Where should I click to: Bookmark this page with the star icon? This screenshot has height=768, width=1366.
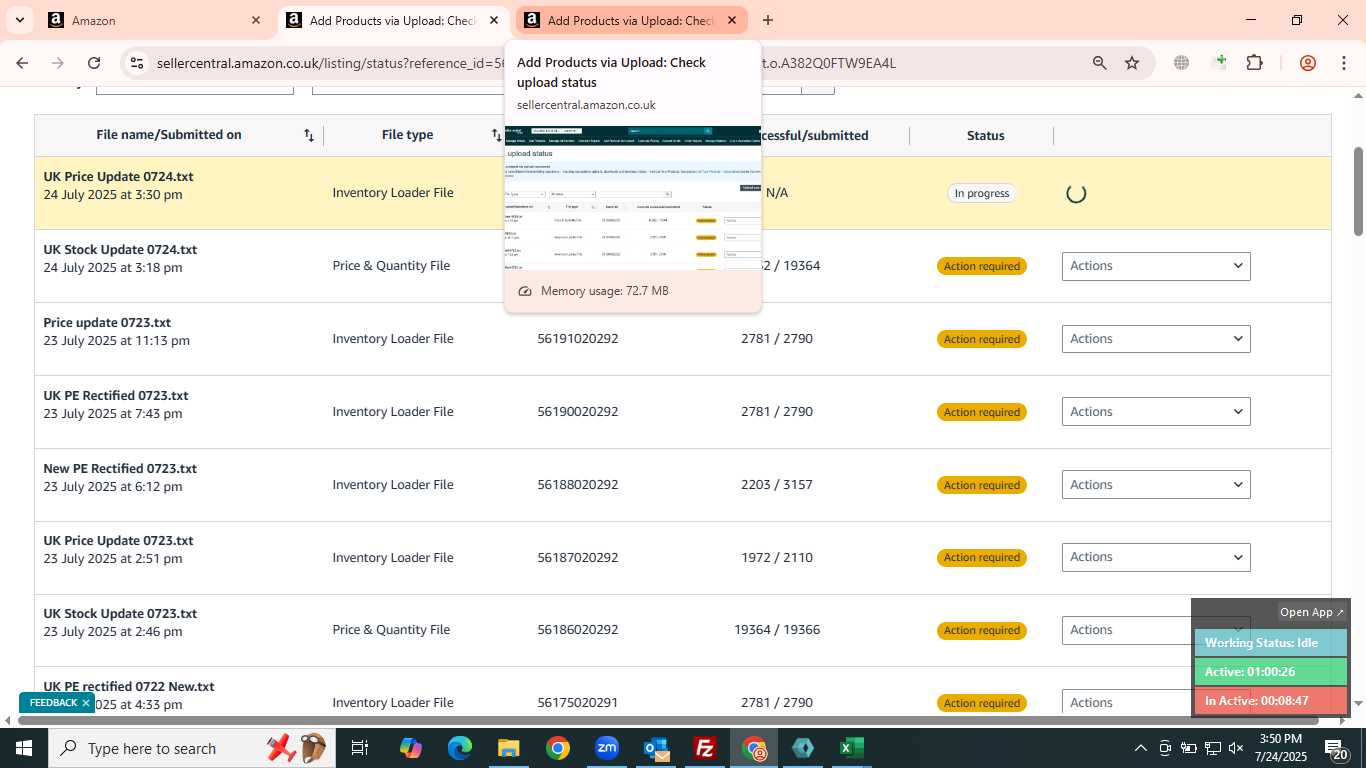(1132, 63)
